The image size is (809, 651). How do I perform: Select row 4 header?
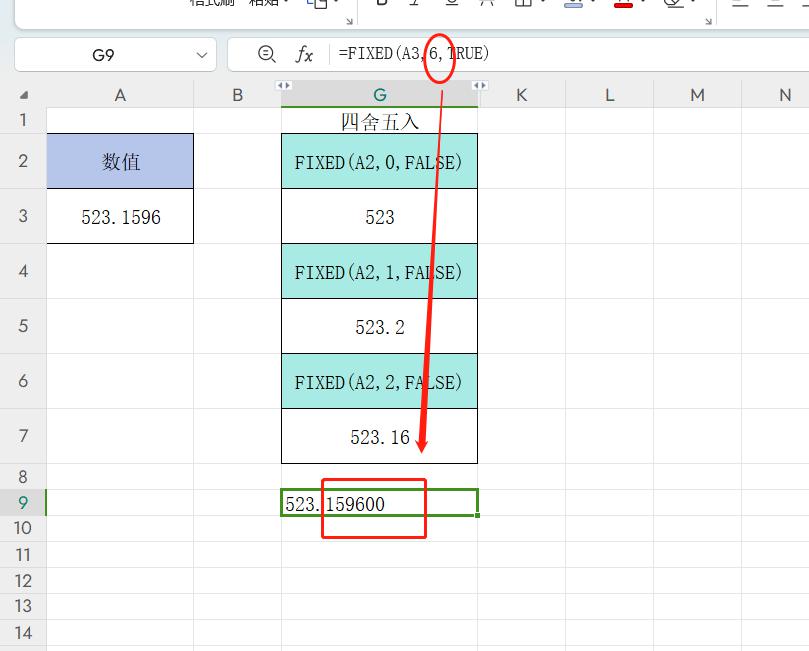point(23,271)
